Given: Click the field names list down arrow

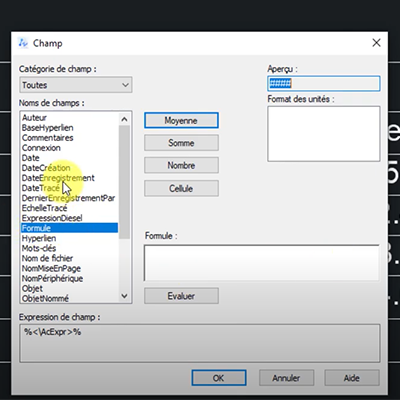Looking at the screenshot, I should [124, 296].
